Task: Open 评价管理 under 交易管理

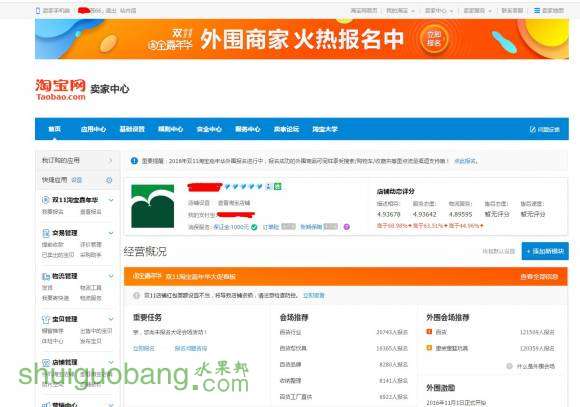Action: (91, 245)
